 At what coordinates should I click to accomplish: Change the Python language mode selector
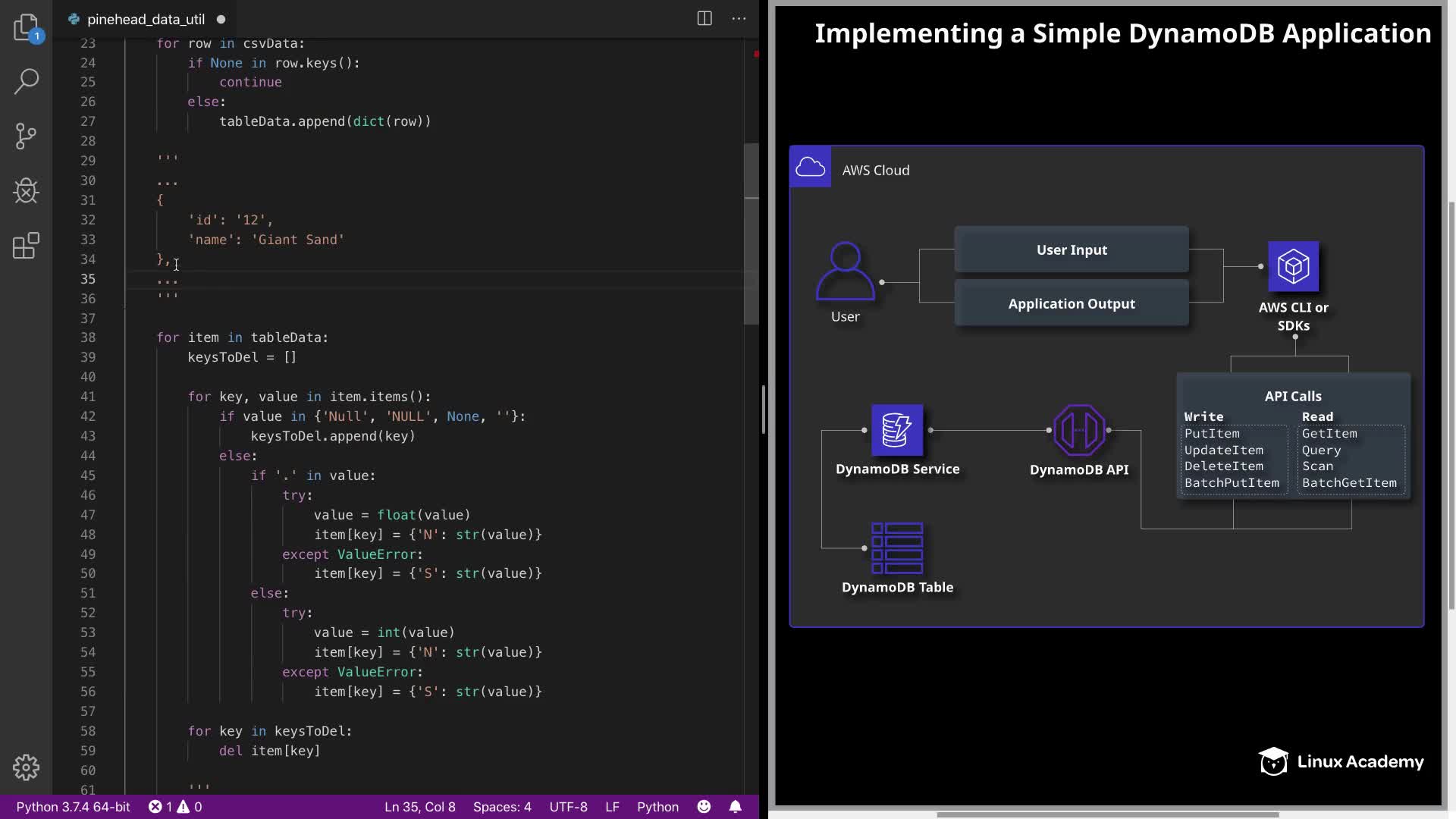point(657,807)
